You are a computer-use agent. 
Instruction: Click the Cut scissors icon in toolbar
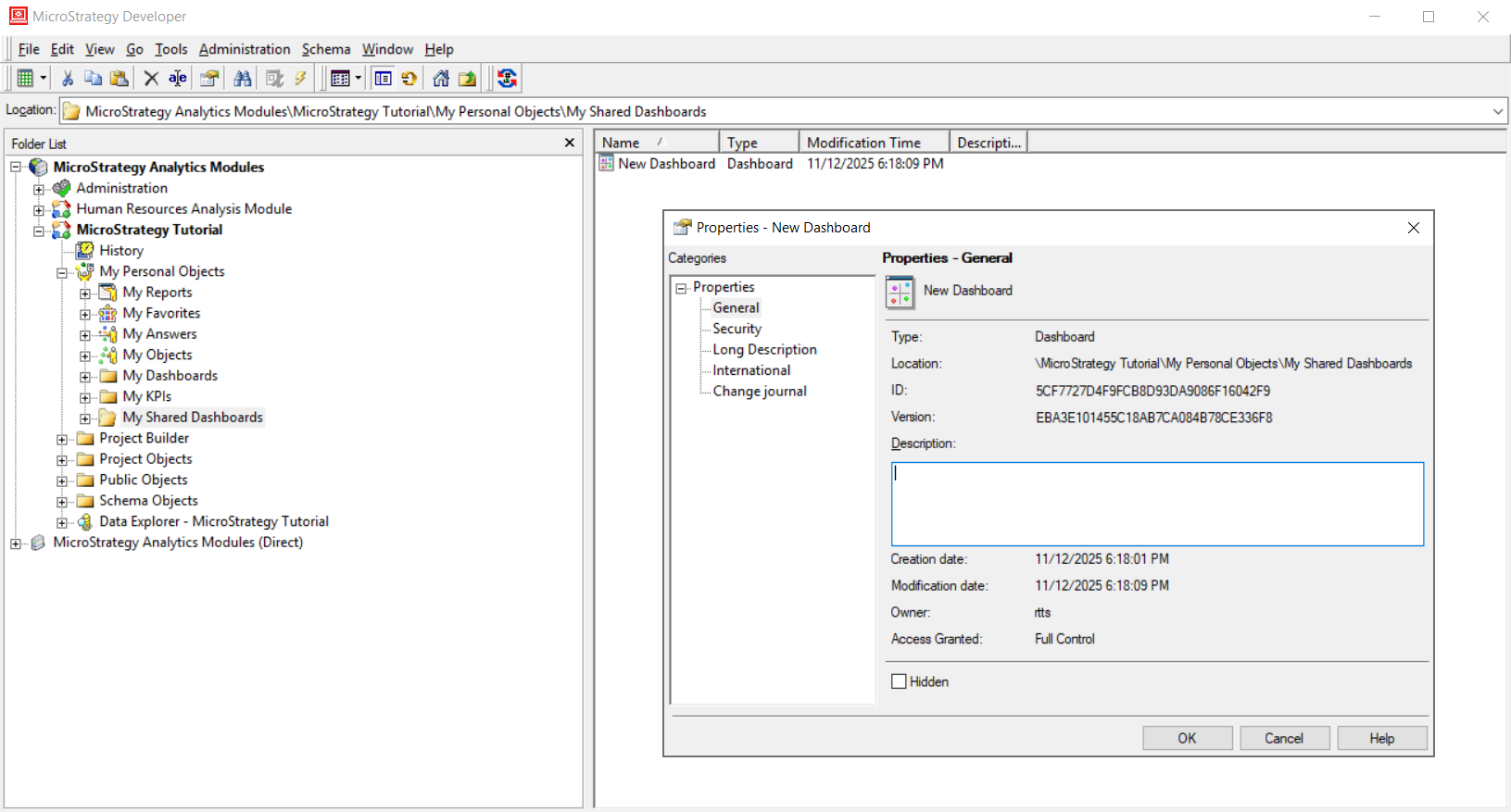point(68,79)
